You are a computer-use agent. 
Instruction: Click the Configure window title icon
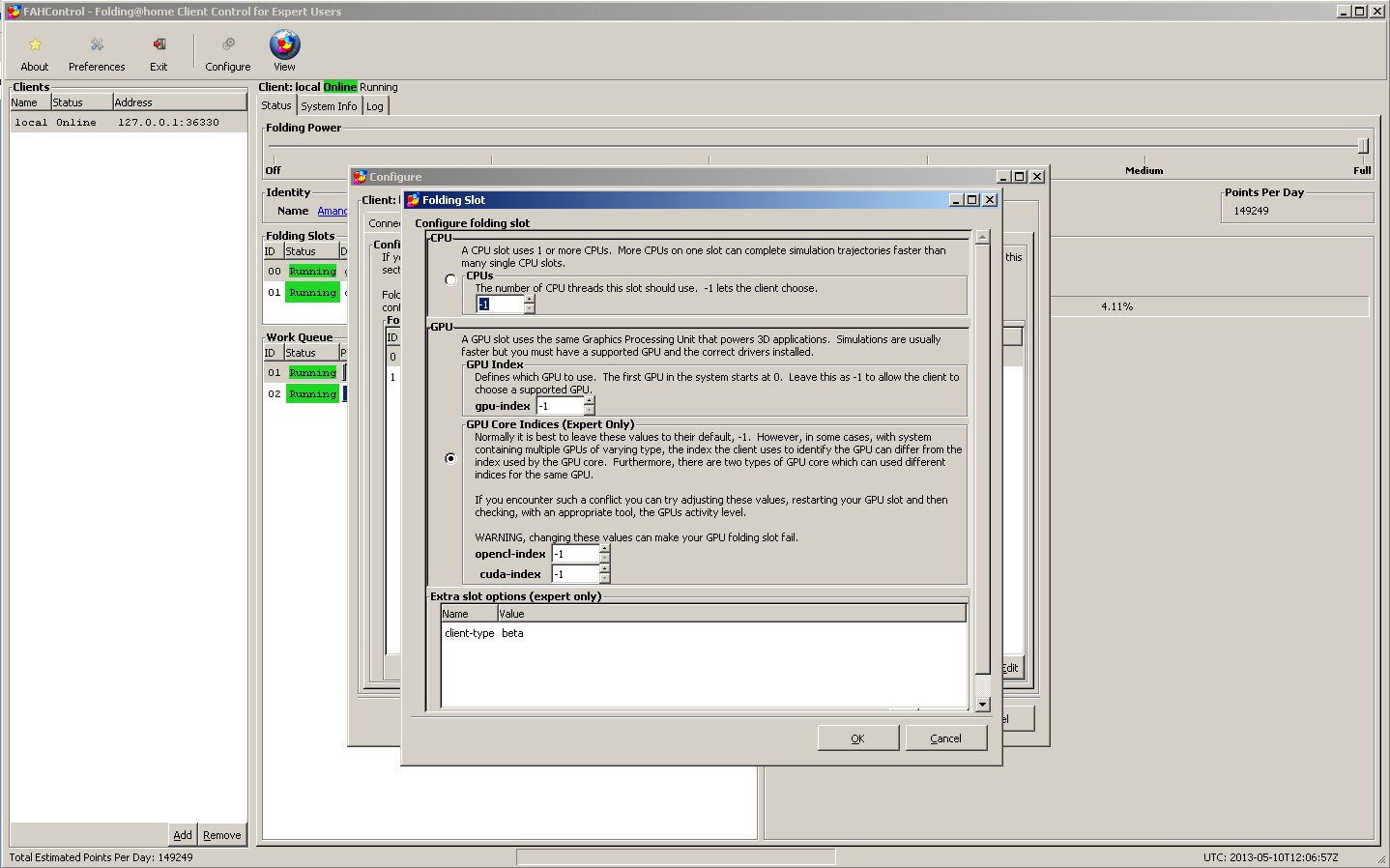point(360,177)
